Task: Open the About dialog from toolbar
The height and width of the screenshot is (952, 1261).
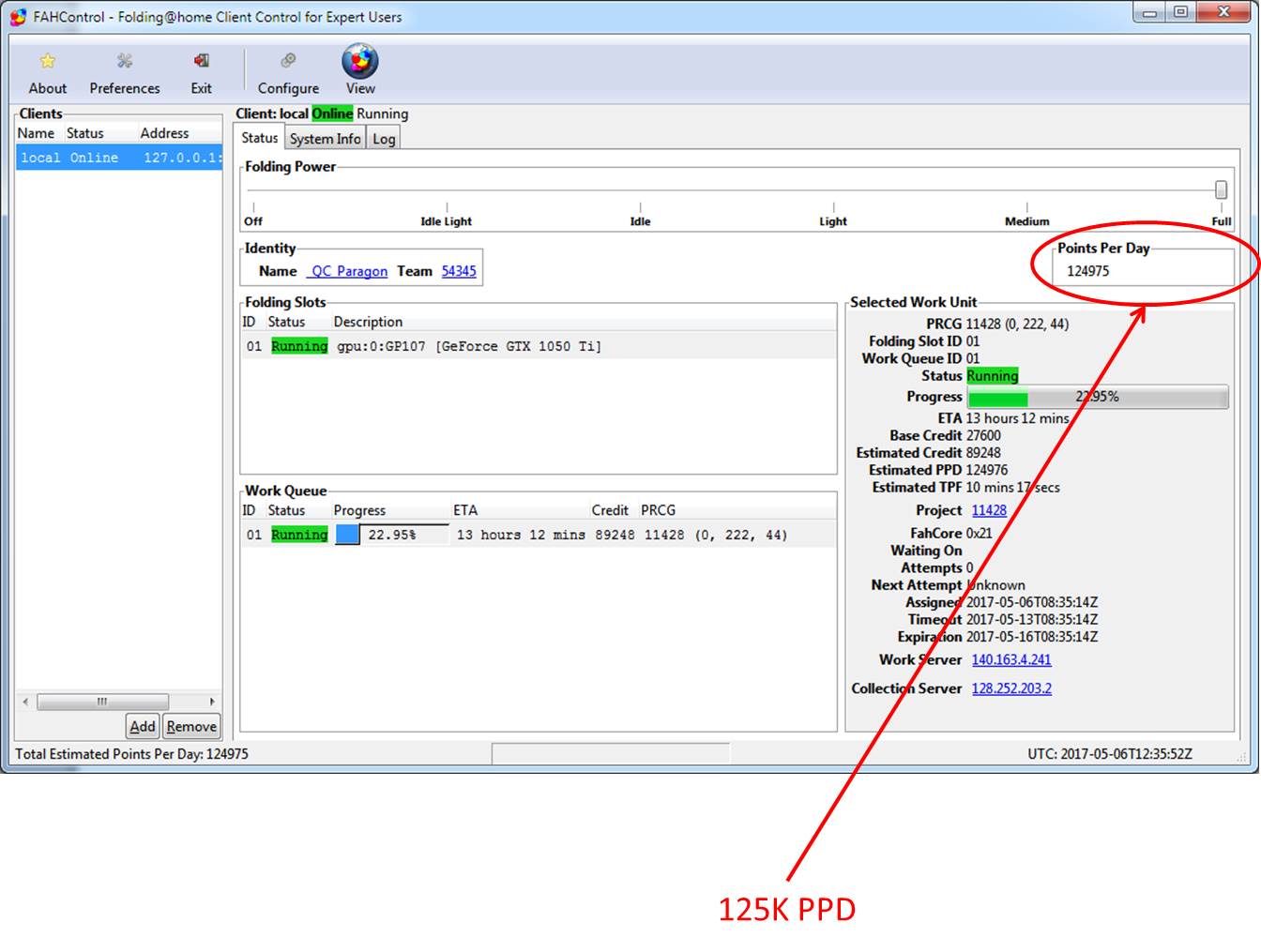Action: 47,70
